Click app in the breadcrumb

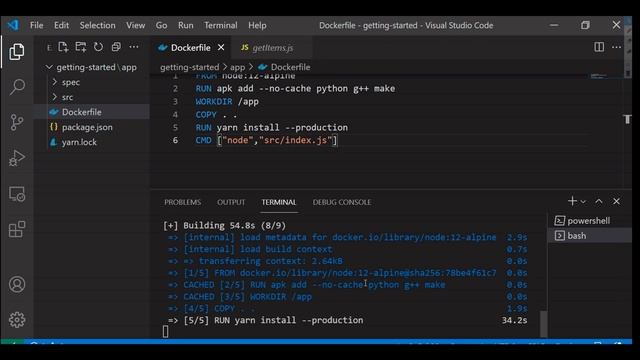[x=238, y=67]
